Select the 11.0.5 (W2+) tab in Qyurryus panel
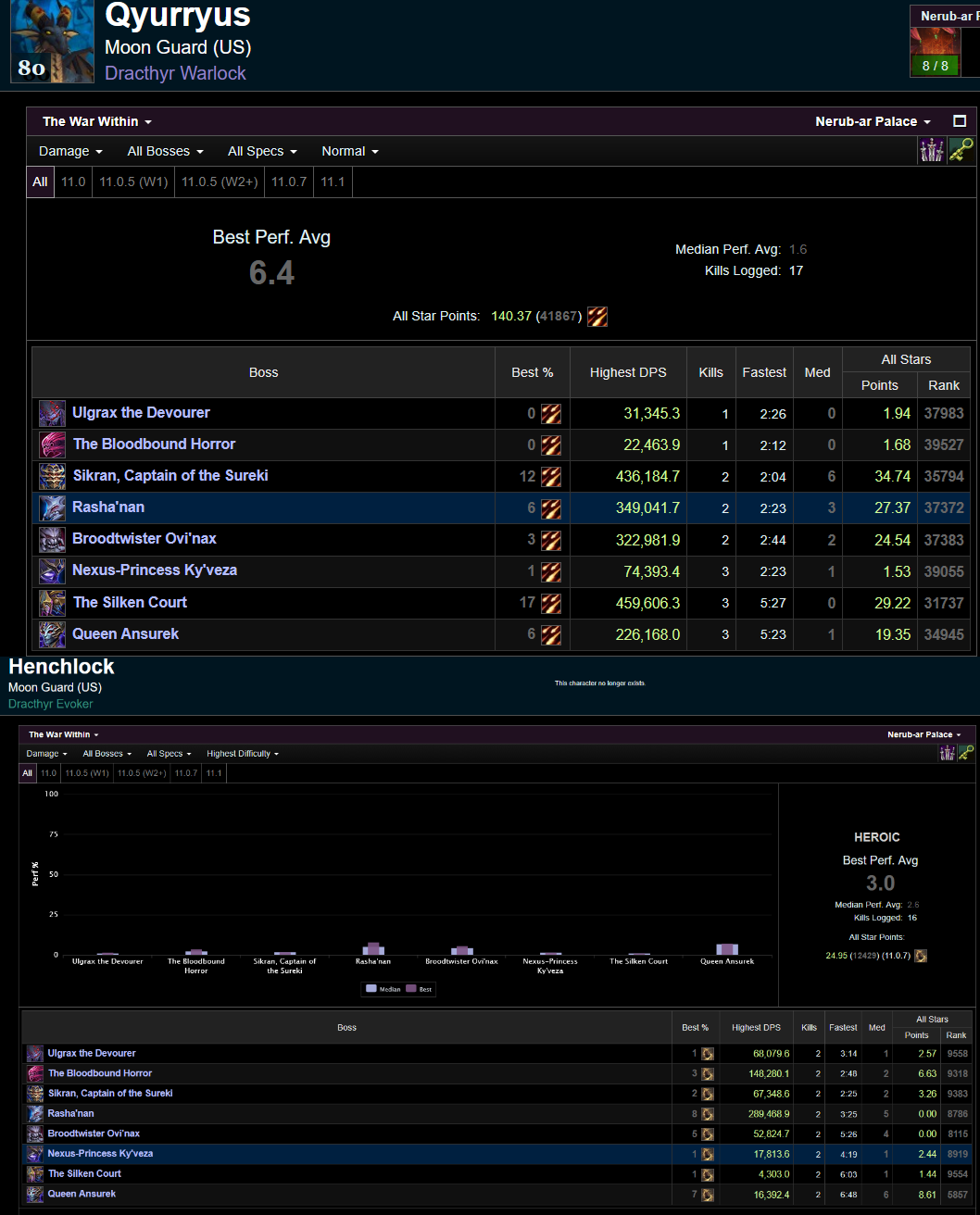This screenshot has width=980, height=1215. 220,182
